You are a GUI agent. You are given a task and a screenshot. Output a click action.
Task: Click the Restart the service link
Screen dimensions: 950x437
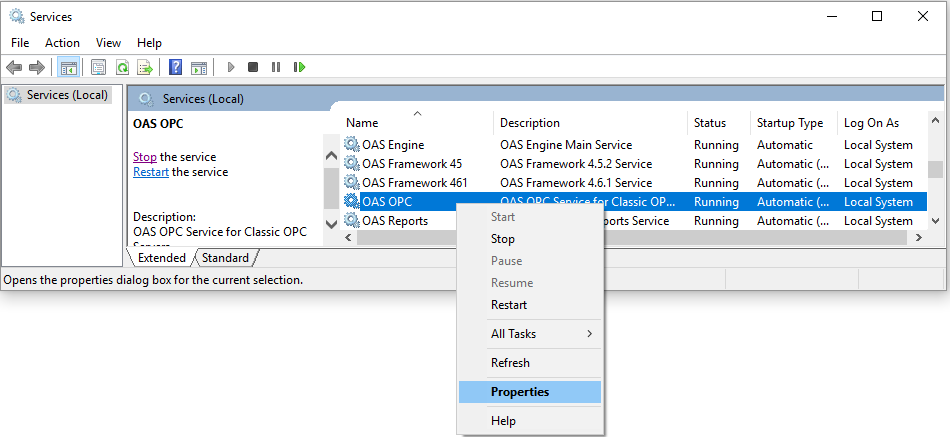click(151, 172)
